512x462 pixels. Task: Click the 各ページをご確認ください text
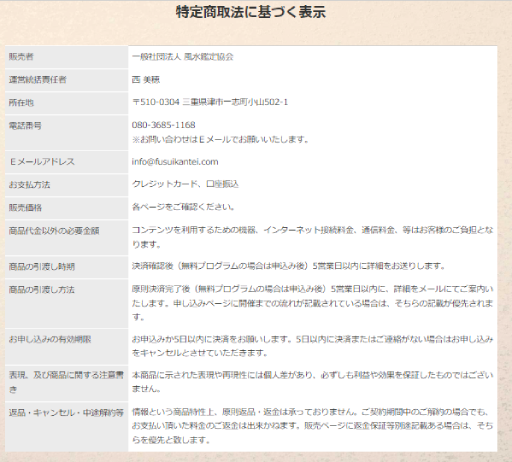click(183, 207)
